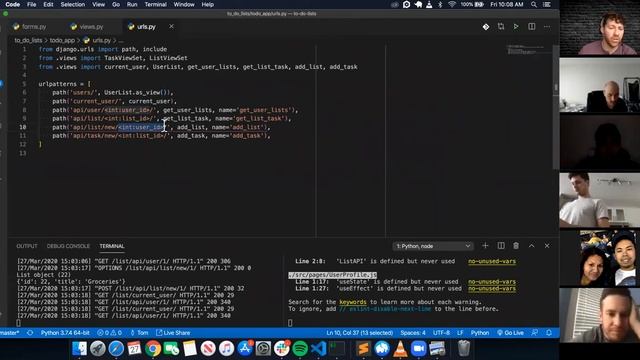The width and height of the screenshot is (640, 360).
Task: Click the first no-unused-vars link in terminal
Action: click(x=492, y=261)
